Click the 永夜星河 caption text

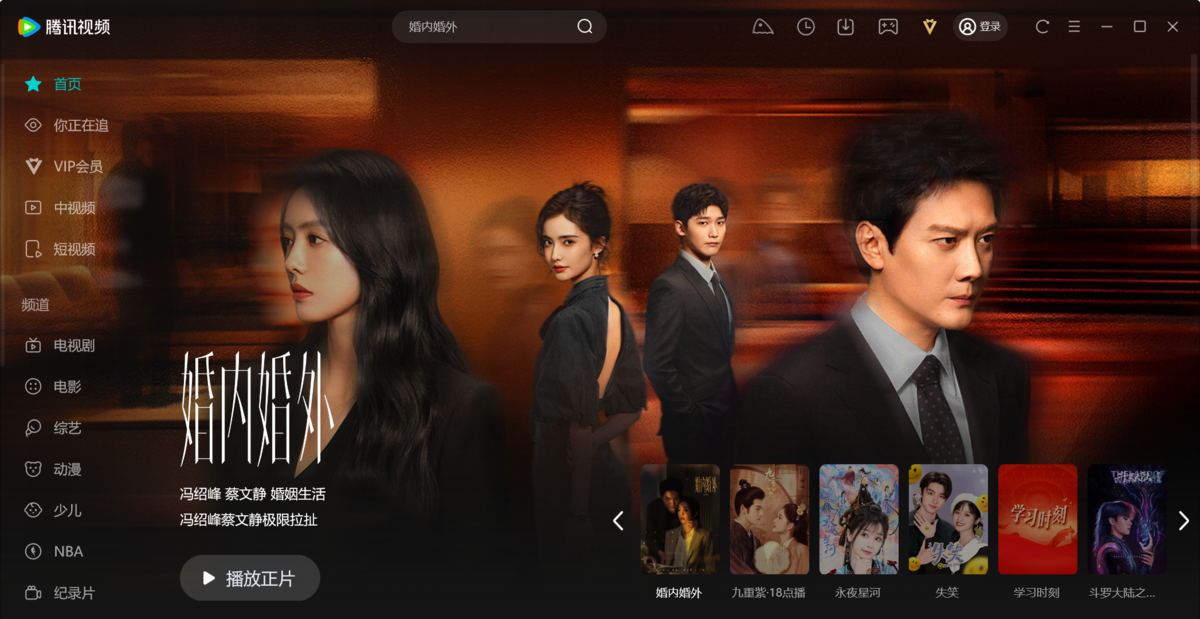click(858, 592)
